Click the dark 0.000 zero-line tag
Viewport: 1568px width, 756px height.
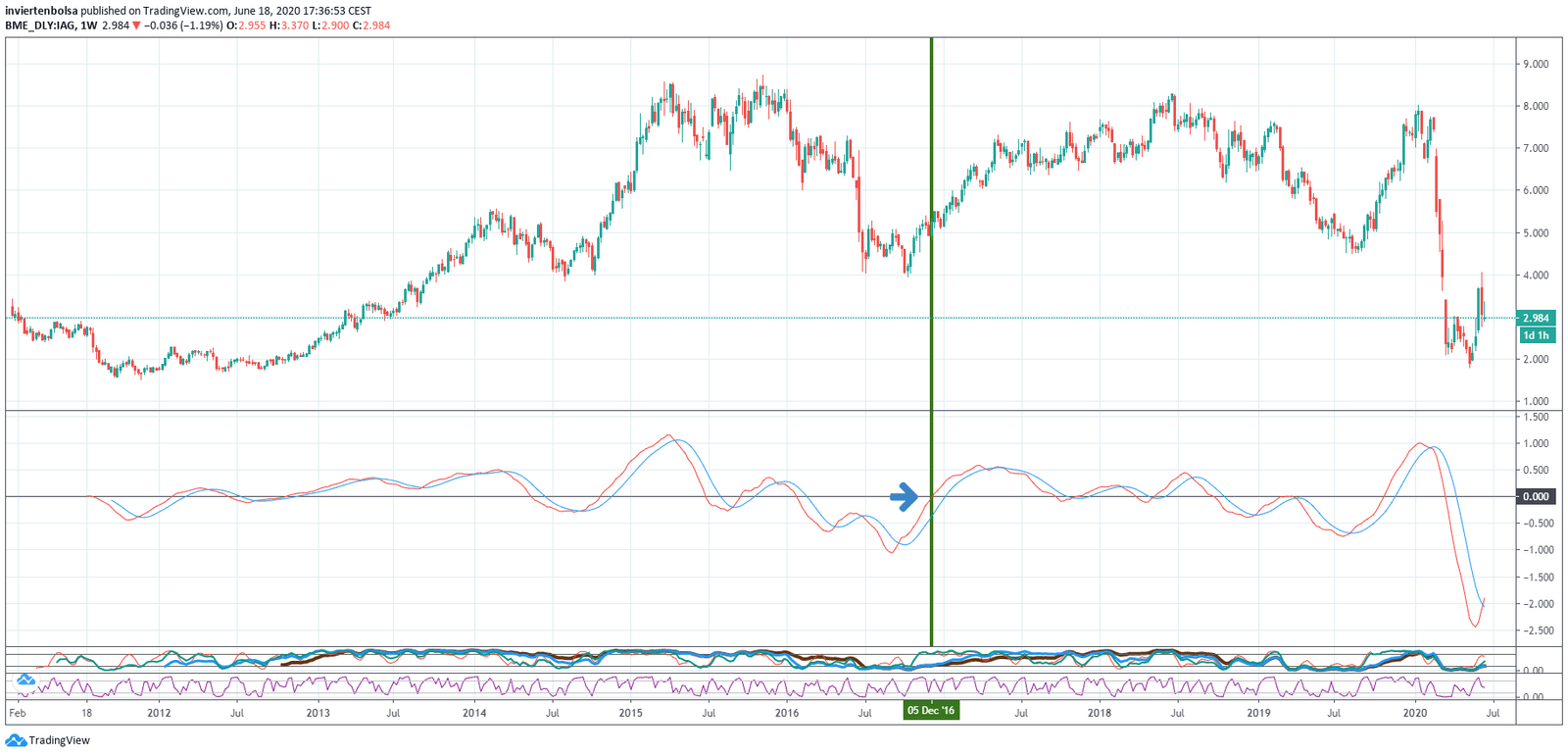click(1536, 497)
